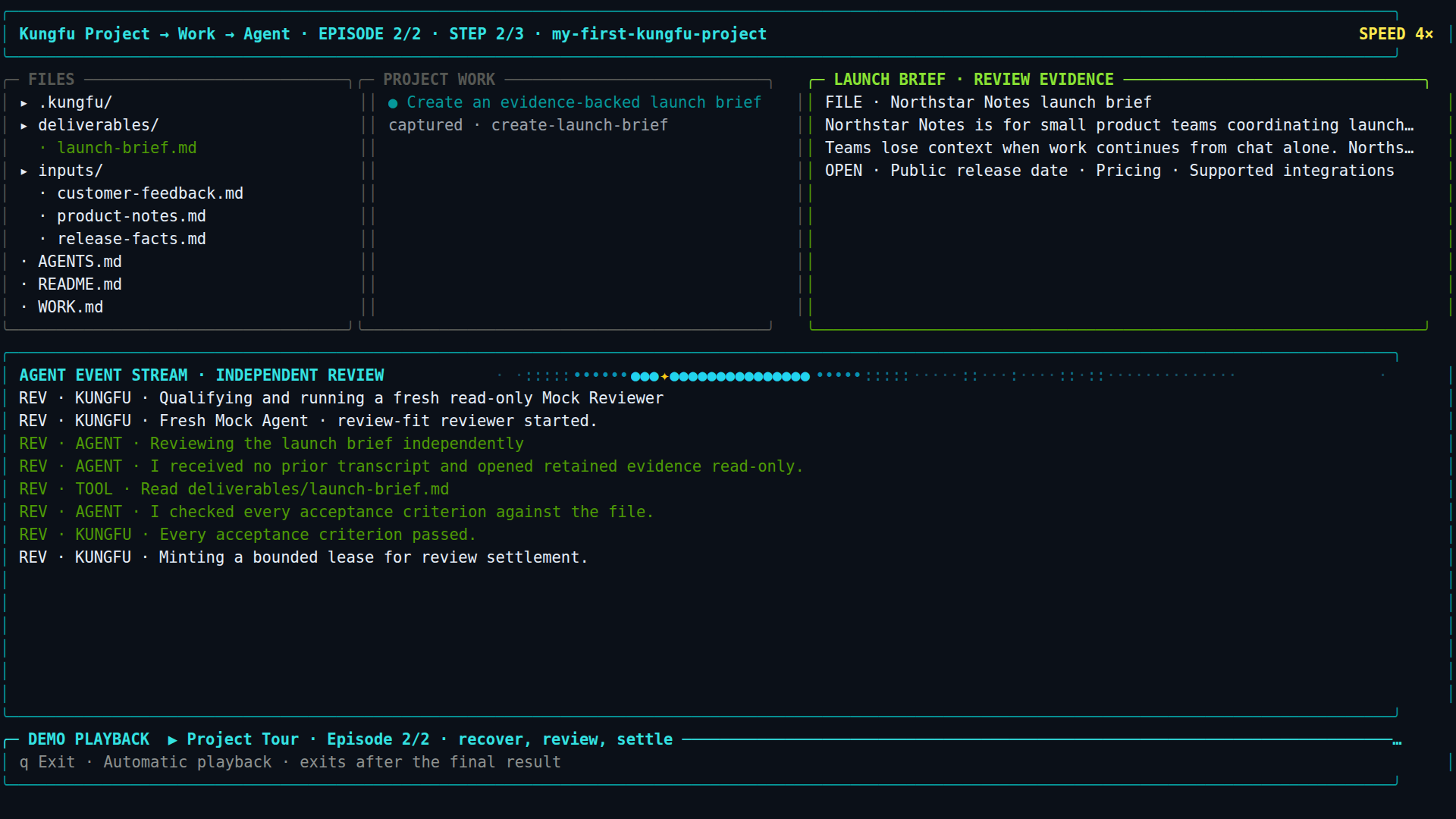Click the 'Minting a bounded lease' event
The height and width of the screenshot is (819, 1456).
303,557
